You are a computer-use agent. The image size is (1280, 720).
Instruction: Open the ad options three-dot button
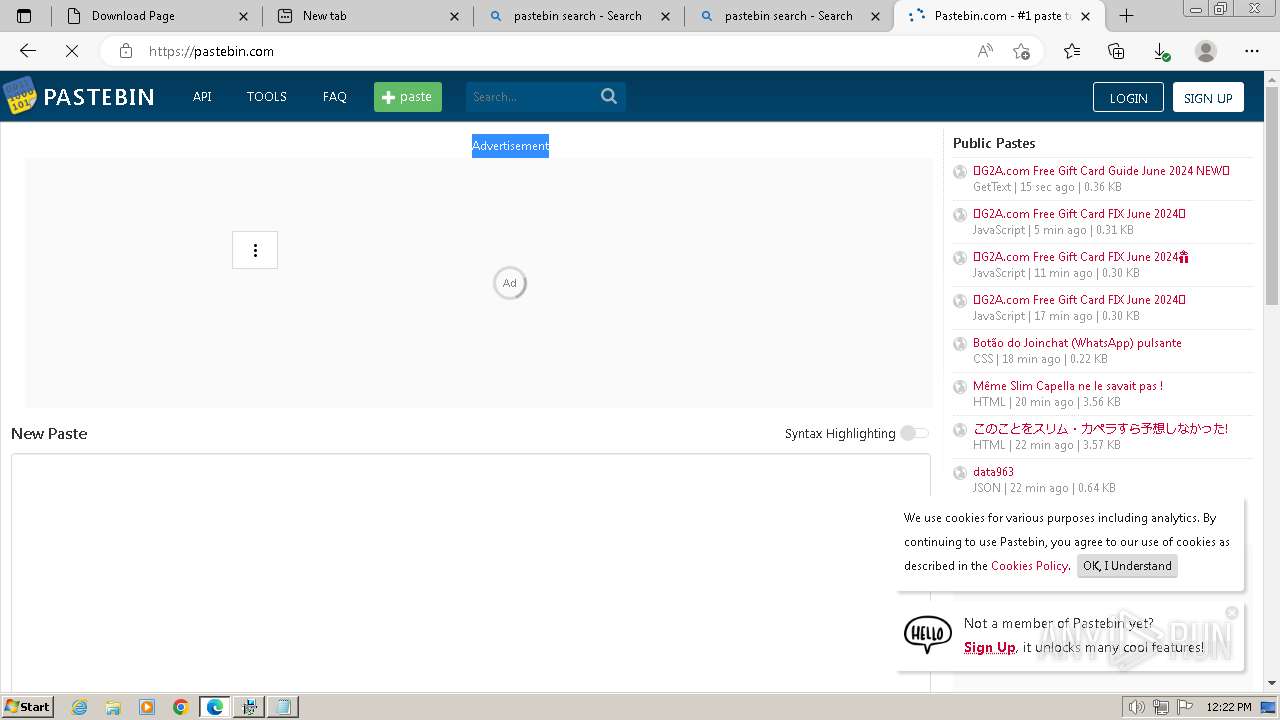coord(255,250)
